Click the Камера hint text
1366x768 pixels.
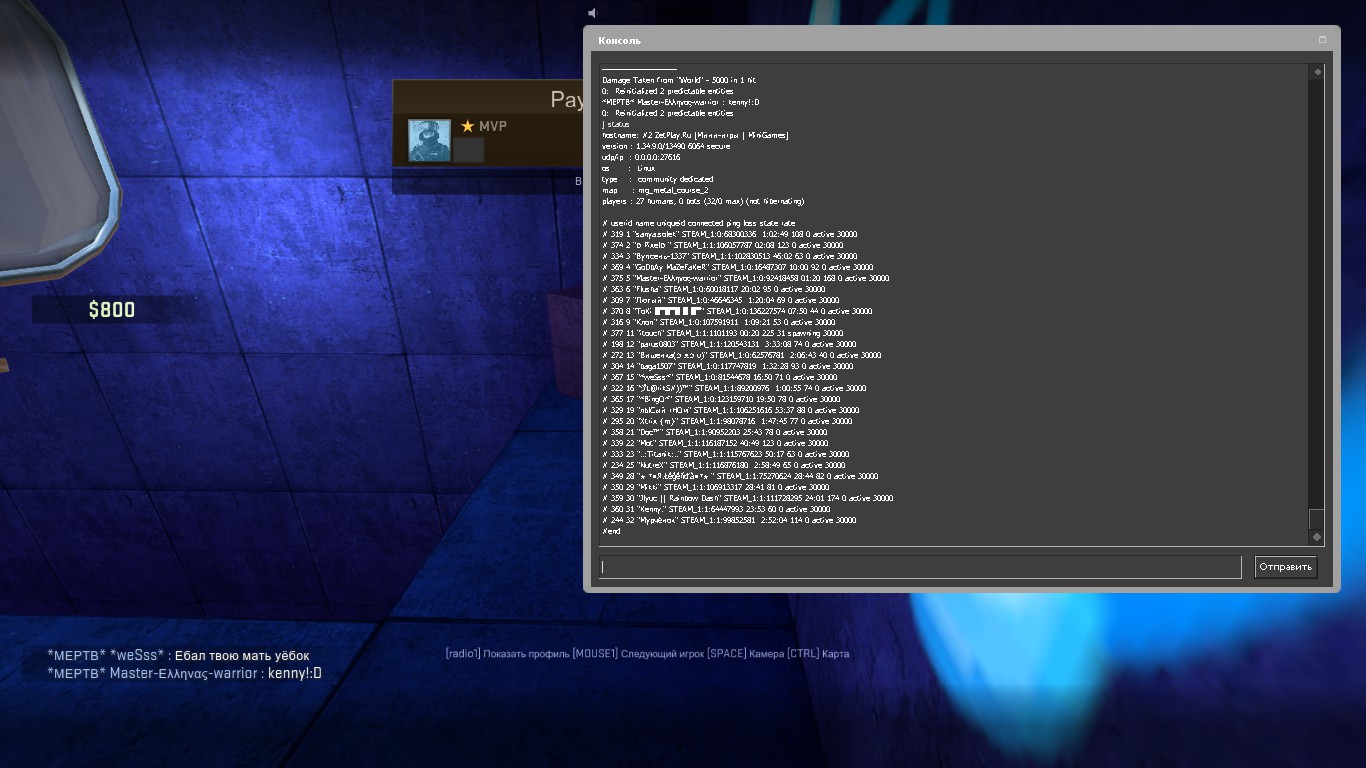click(x=766, y=654)
